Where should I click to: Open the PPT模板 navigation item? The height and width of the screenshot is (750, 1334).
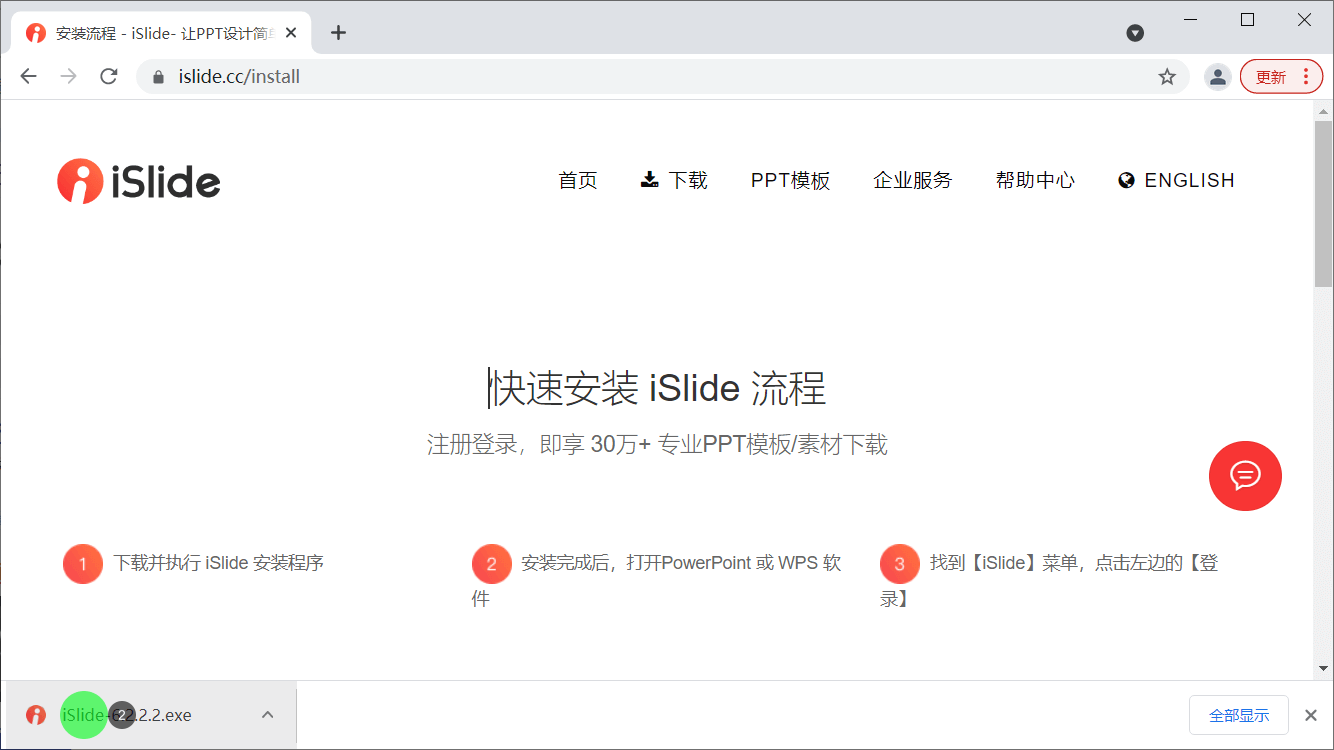point(791,181)
